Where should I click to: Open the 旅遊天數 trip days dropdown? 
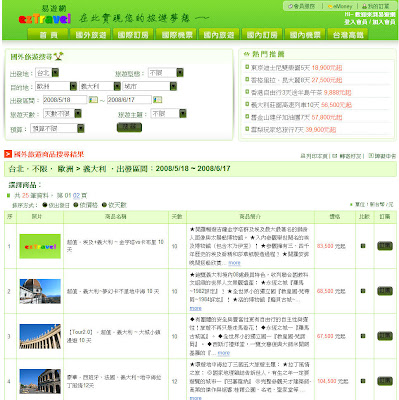pyautogui.click(x=62, y=114)
